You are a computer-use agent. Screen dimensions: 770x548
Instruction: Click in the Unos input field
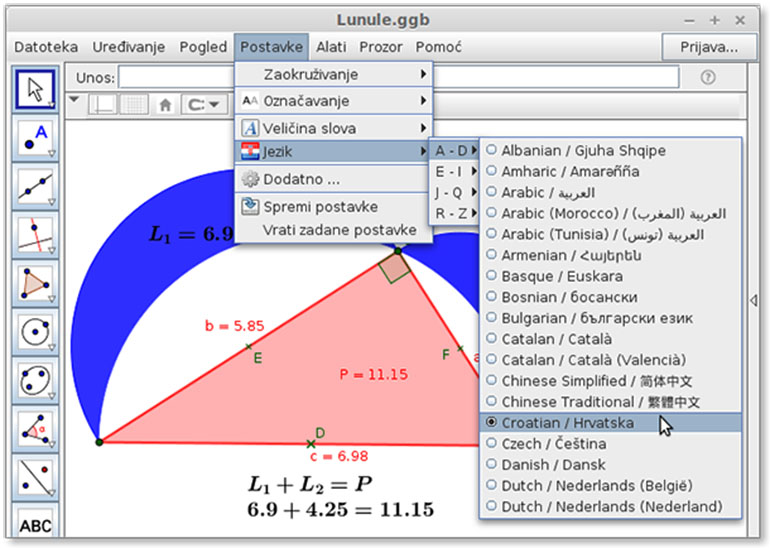(398, 77)
